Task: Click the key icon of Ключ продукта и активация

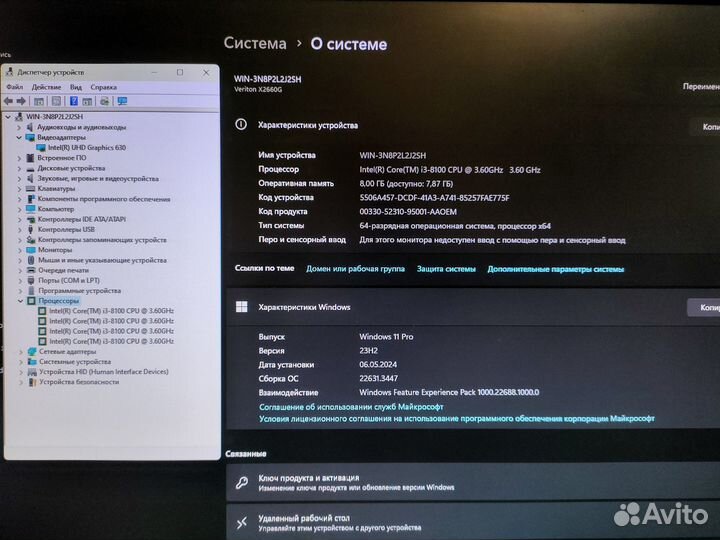Action: [242, 483]
